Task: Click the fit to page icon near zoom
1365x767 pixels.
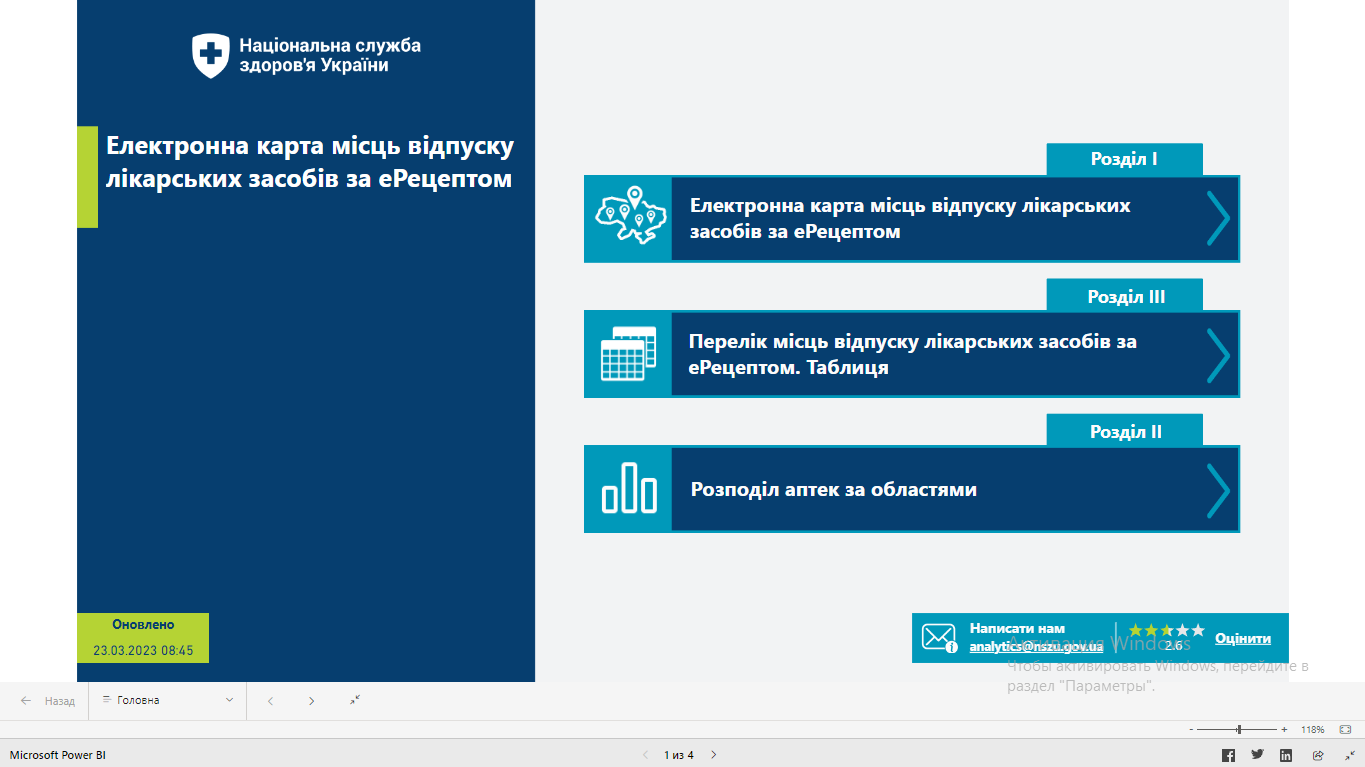Action: [1345, 729]
